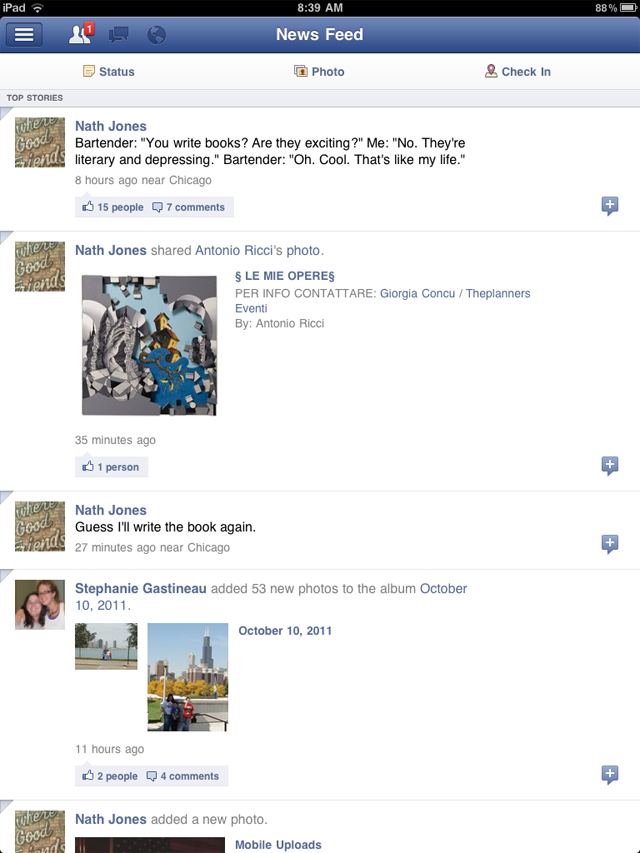Viewport: 640px width, 853px height.
Task: Open the 7 comments on bartender post
Action: (x=188, y=207)
